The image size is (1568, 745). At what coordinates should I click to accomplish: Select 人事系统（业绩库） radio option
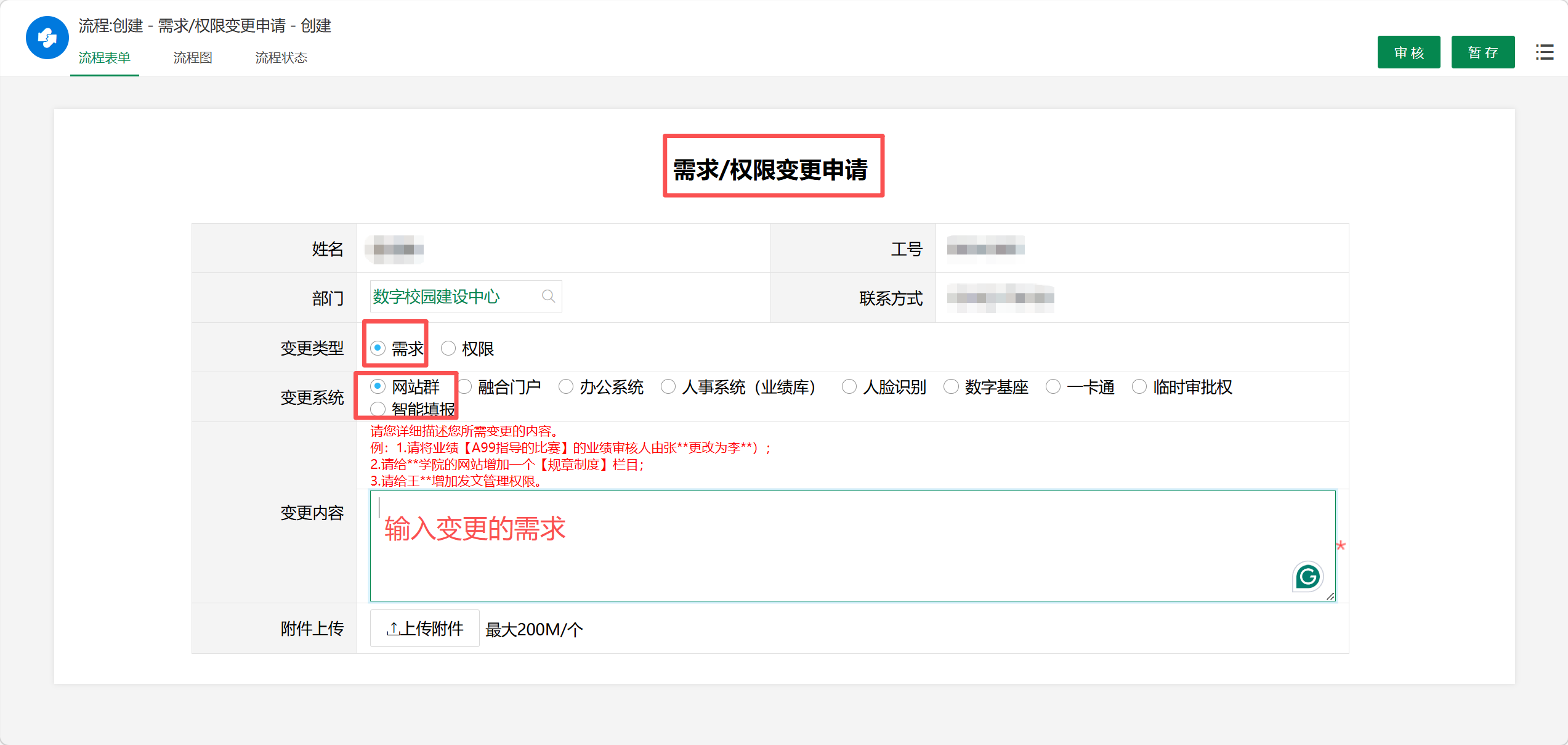tap(668, 387)
